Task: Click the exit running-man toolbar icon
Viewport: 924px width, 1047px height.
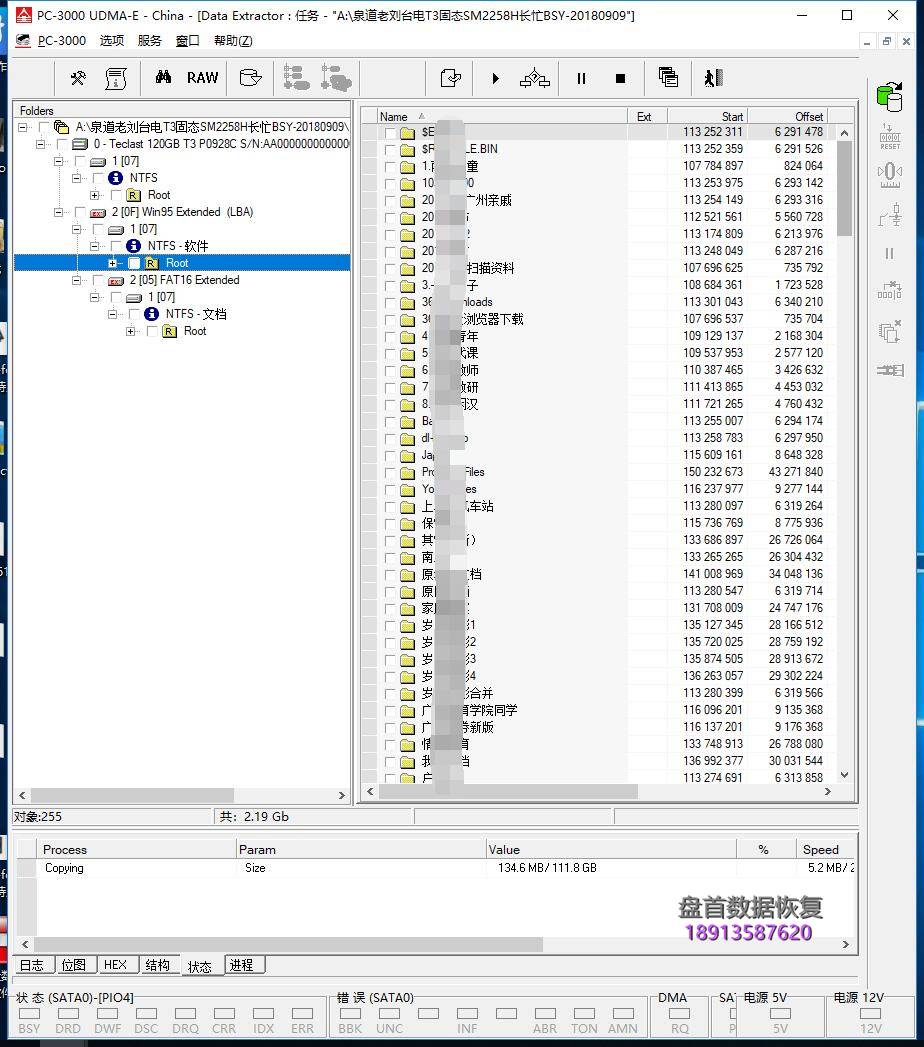Action: (x=712, y=78)
